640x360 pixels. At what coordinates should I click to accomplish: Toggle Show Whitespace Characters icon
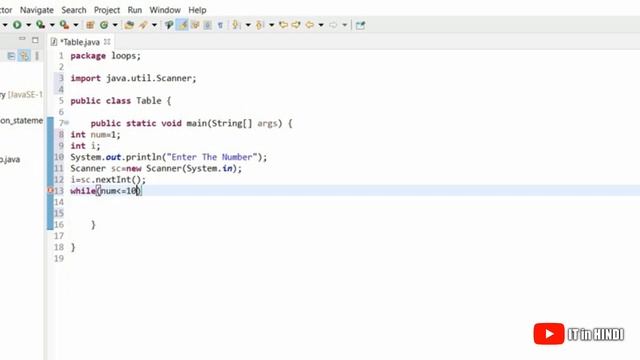coord(207,25)
